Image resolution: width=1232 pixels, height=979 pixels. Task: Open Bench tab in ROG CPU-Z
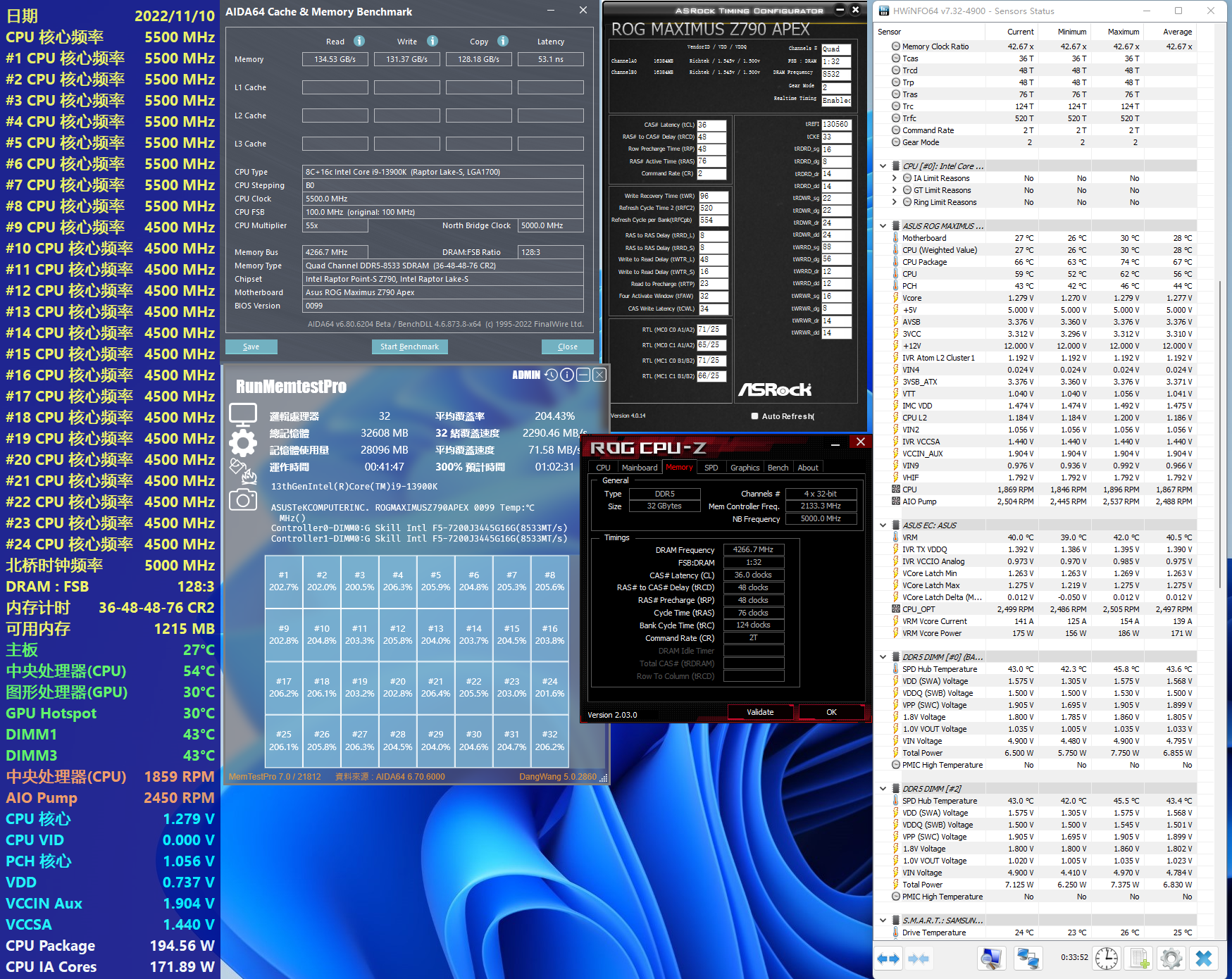point(778,468)
